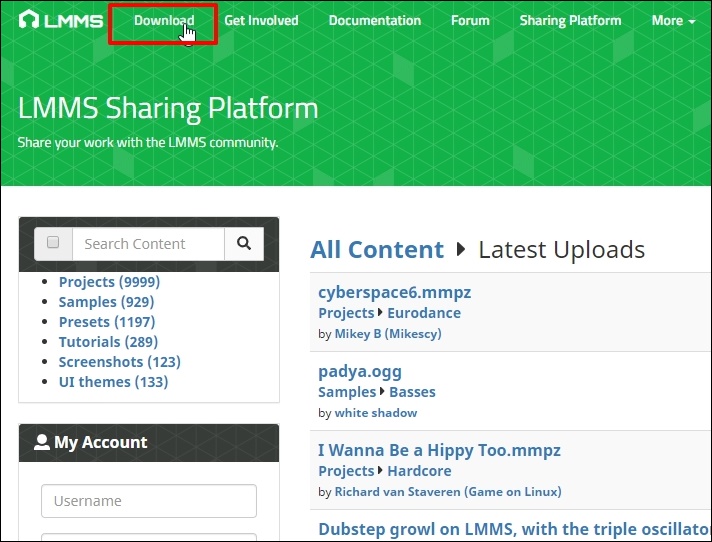The image size is (712, 542).
Task: Open cyberspace6.mmpz upload
Action: 395,292
